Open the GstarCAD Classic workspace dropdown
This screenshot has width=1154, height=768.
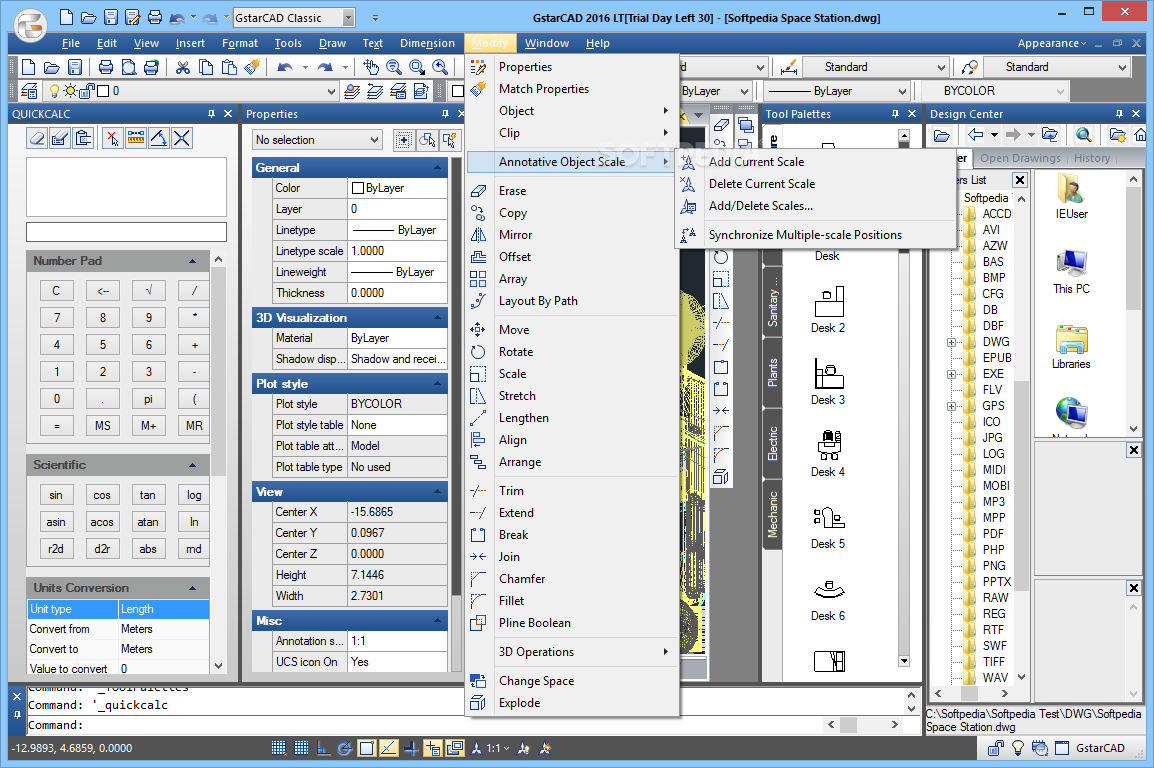coord(349,18)
